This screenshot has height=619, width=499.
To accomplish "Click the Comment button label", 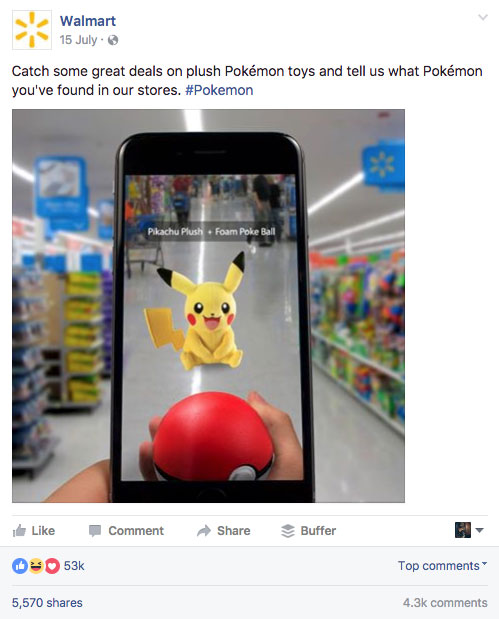I will click(136, 531).
